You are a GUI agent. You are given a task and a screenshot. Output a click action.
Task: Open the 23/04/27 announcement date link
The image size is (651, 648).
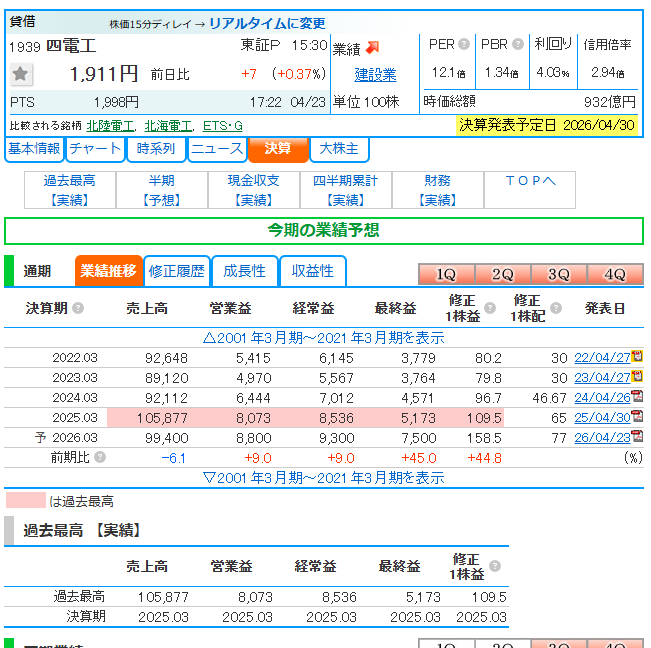pyautogui.click(x=602, y=377)
